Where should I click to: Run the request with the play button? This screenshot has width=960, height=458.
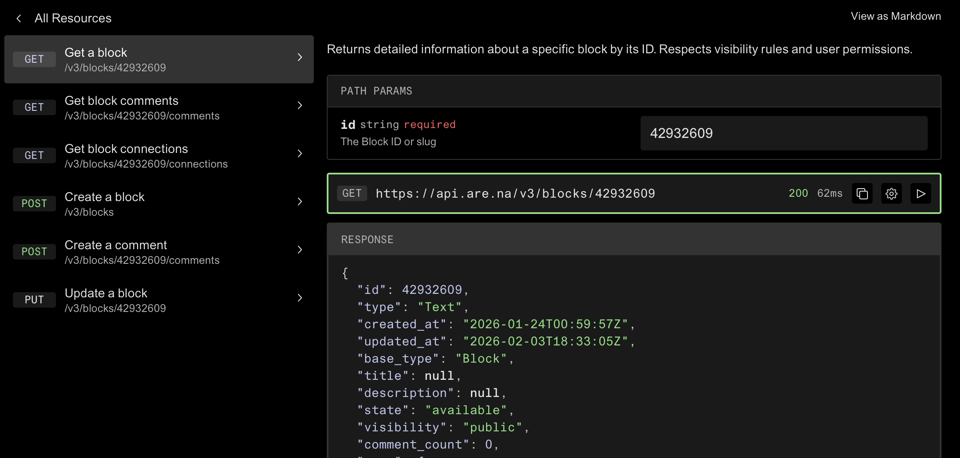[x=921, y=194]
